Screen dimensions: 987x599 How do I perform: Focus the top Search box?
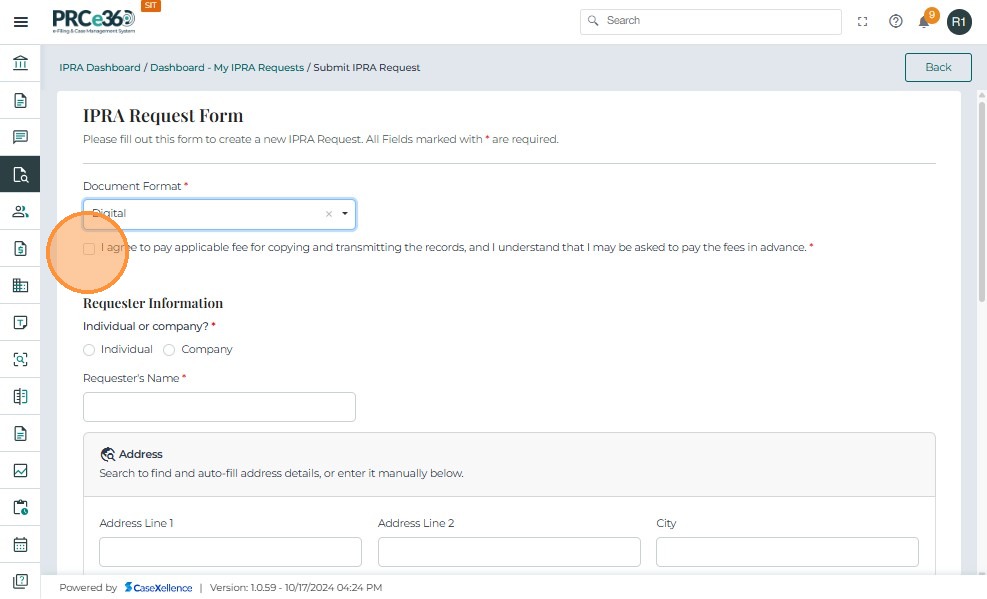(x=712, y=21)
